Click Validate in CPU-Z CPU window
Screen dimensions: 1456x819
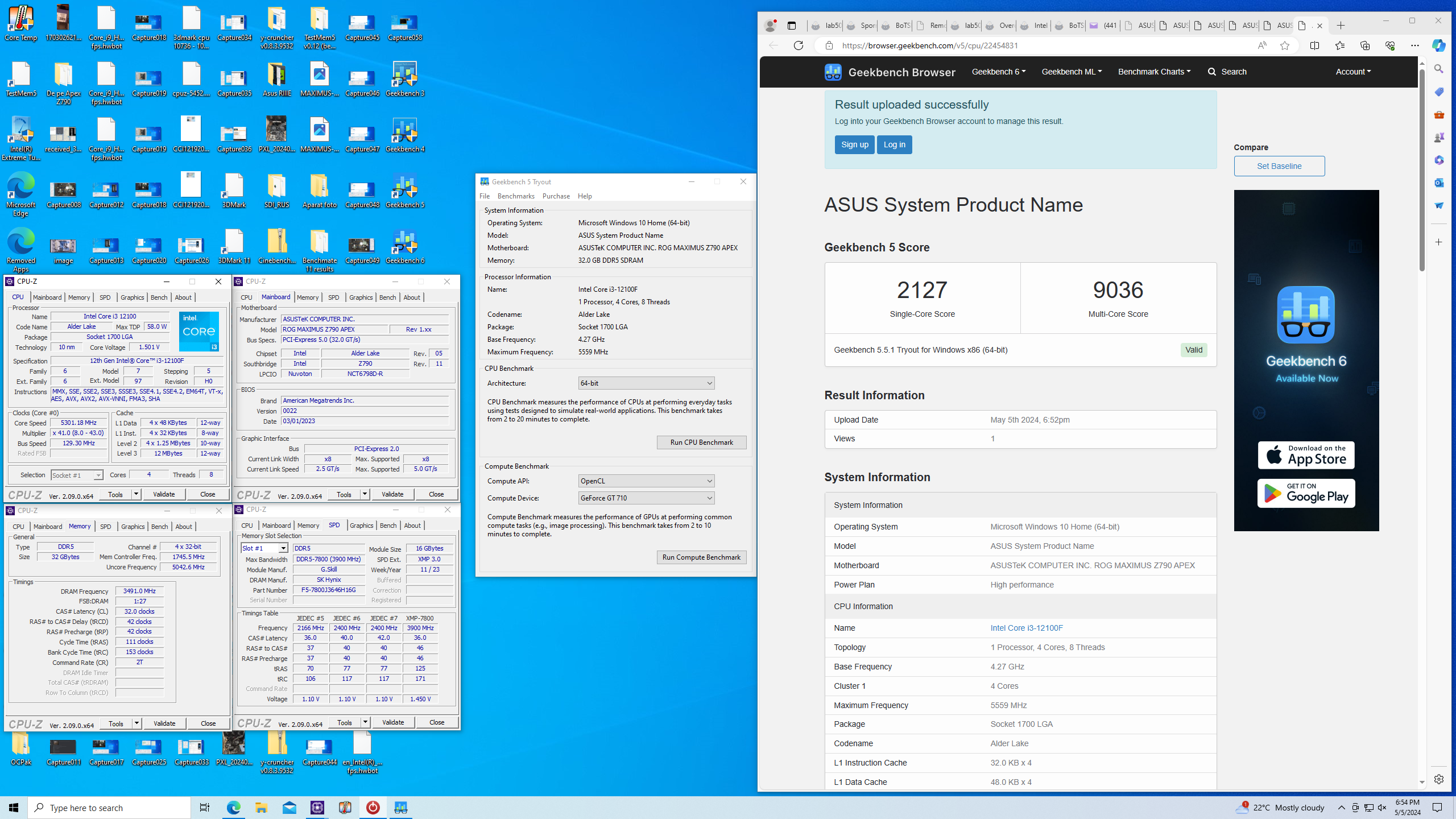pyautogui.click(x=164, y=494)
